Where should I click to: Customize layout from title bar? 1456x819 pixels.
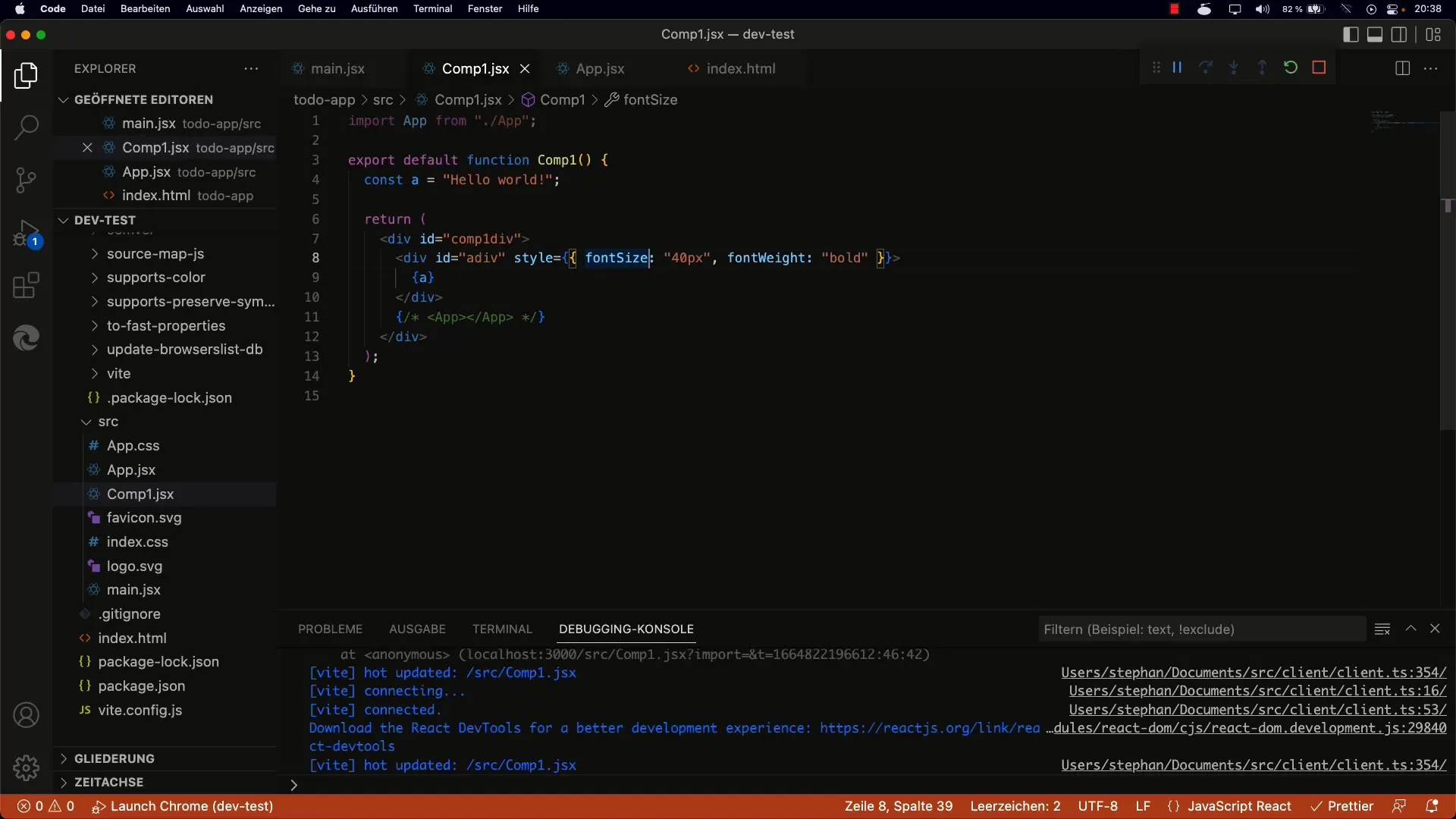(x=1433, y=34)
